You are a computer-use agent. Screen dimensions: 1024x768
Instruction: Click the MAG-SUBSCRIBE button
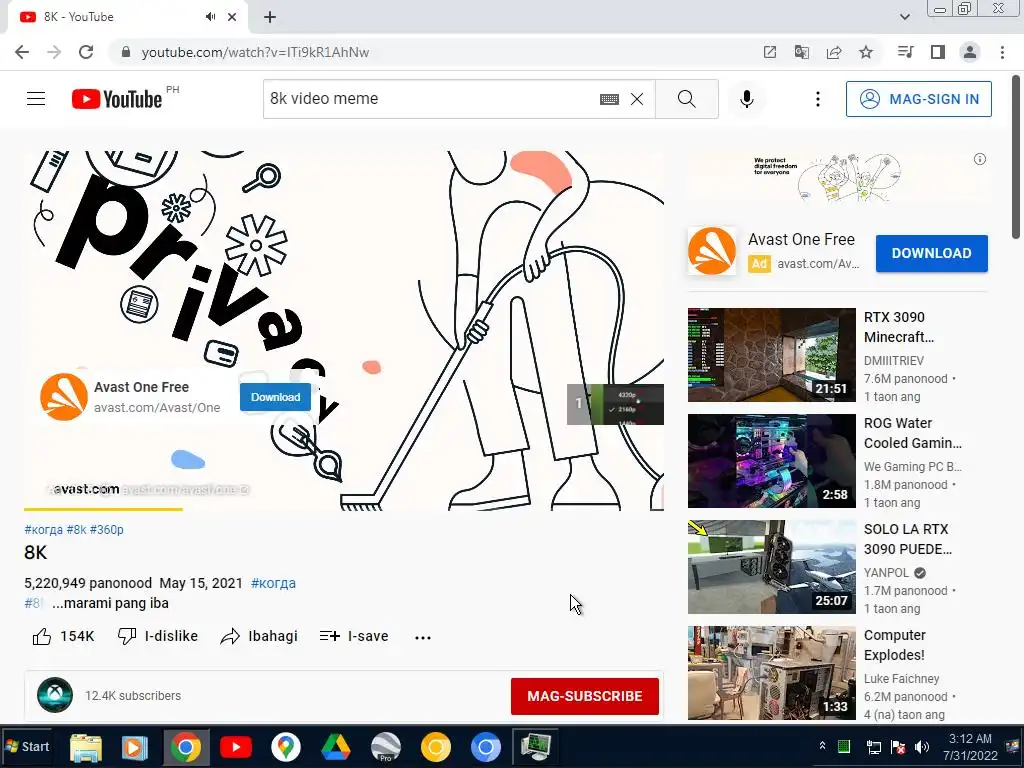(584, 696)
